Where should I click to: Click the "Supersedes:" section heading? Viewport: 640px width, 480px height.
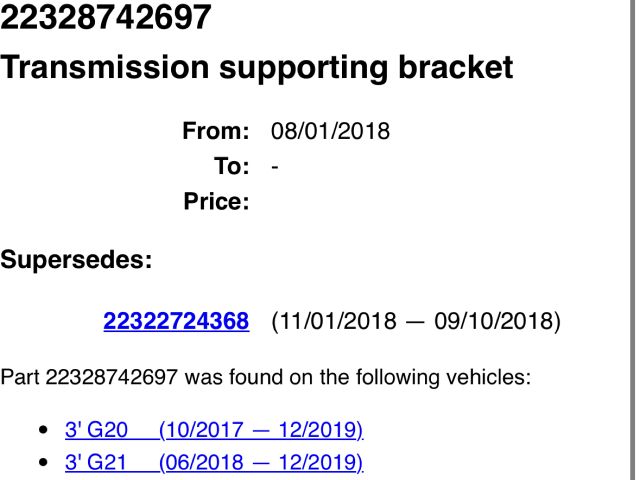coord(76,261)
